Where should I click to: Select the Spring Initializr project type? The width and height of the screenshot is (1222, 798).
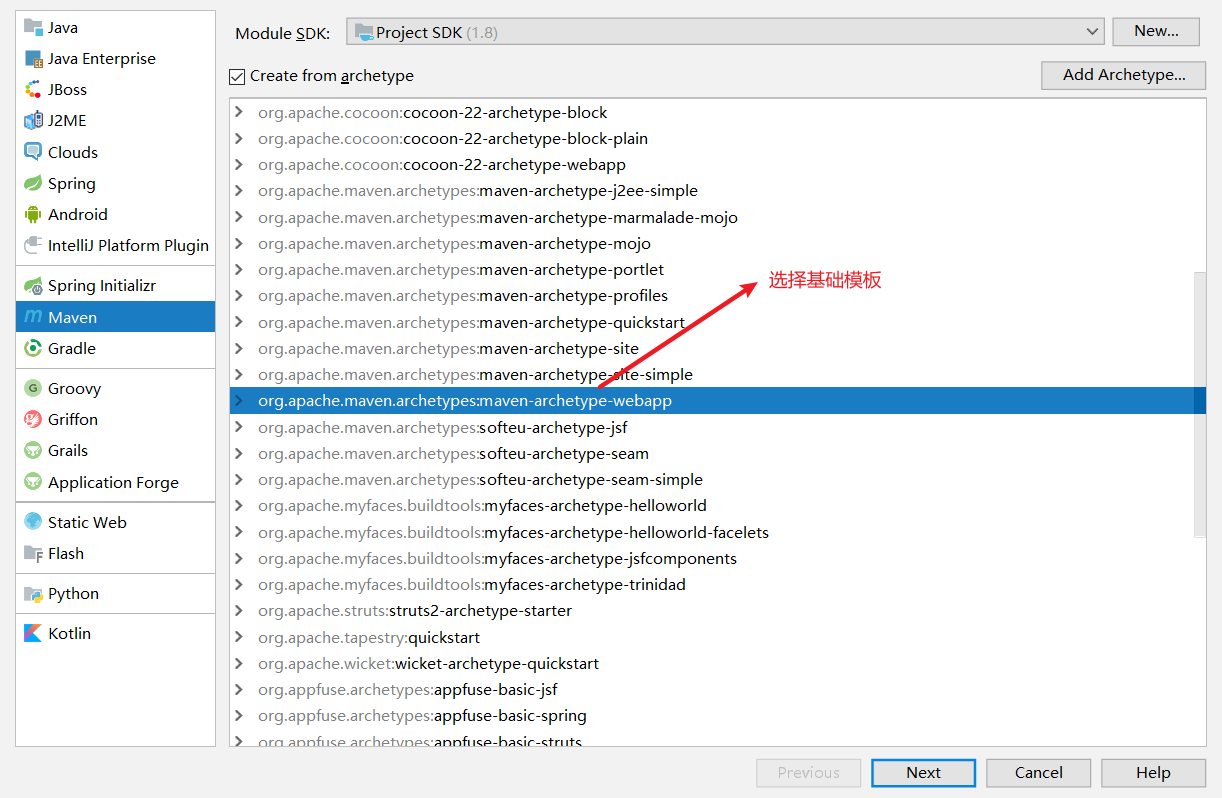click(x=115, y=285)
